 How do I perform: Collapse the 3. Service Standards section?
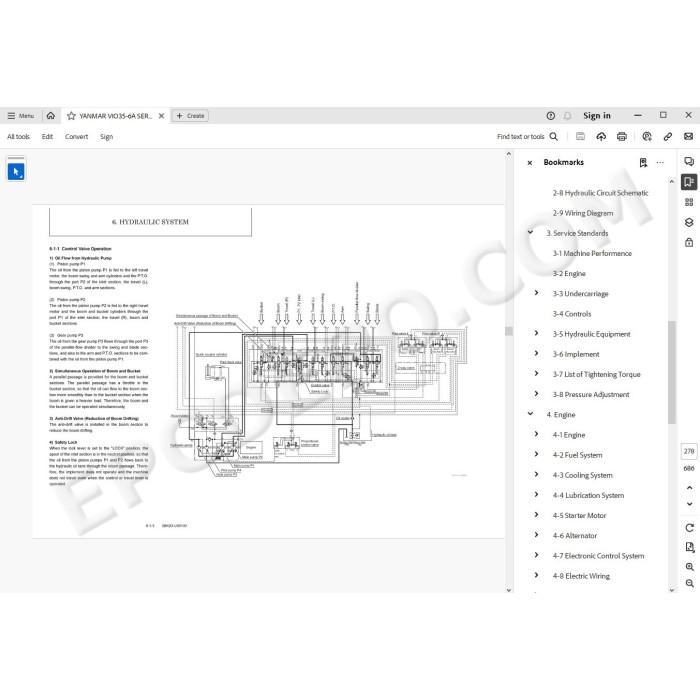point(530,232)
